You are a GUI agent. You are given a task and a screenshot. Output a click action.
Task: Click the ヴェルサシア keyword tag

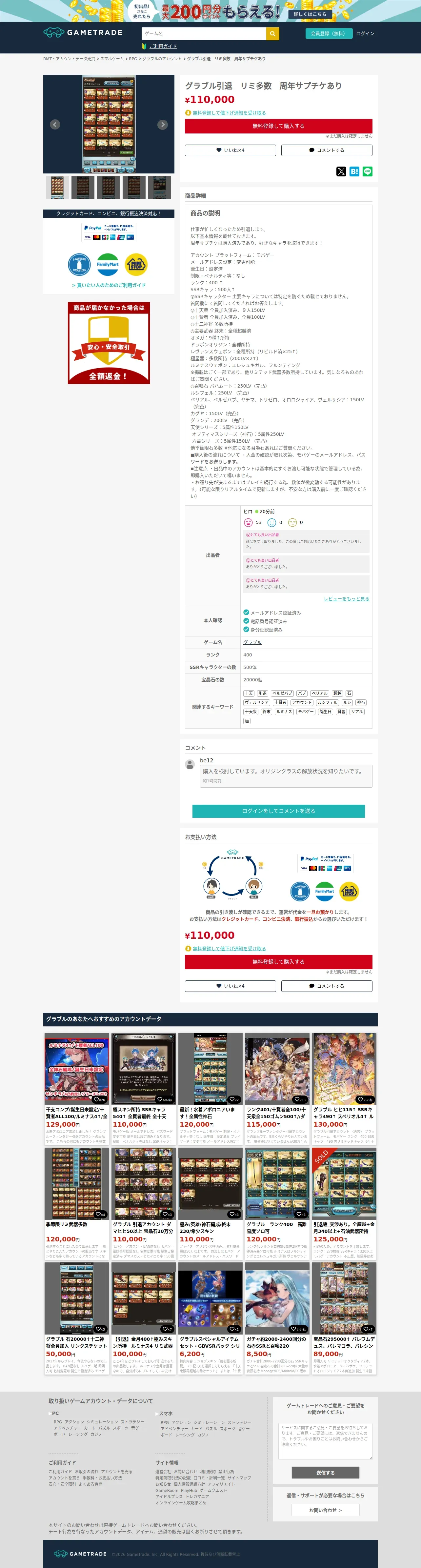[x=256, y=702]
